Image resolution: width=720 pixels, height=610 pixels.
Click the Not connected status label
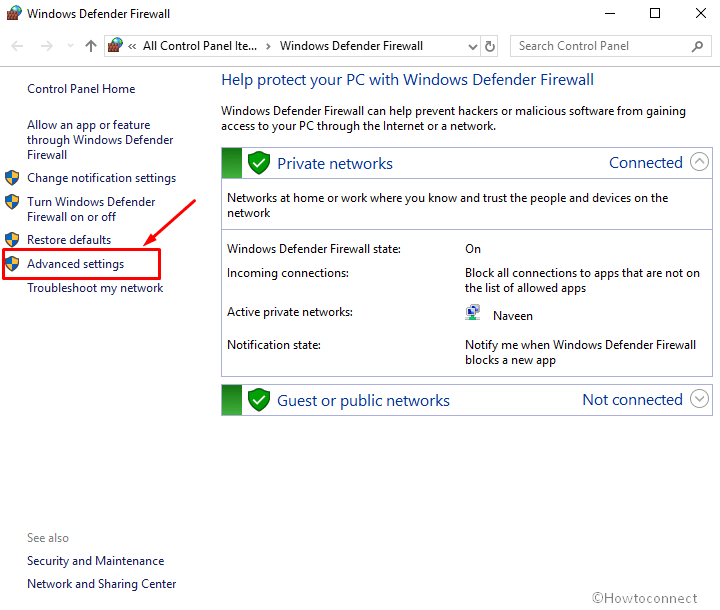(x=632, y=400)
